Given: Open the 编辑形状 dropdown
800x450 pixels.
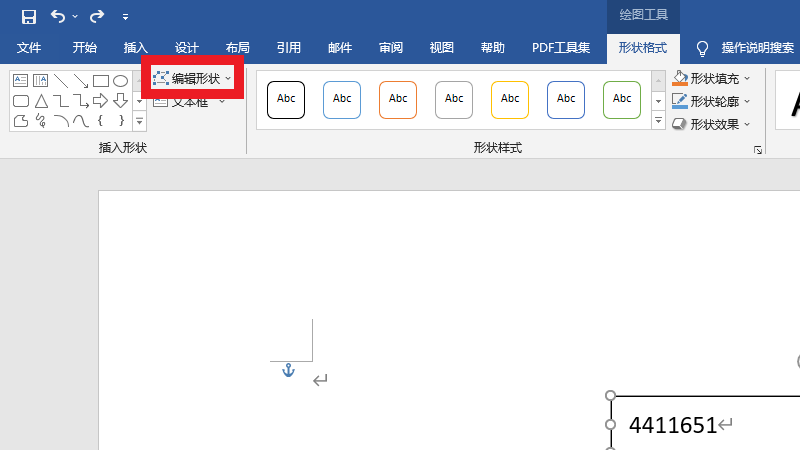Looking at the screenshot, I should (x=192, y=78).
